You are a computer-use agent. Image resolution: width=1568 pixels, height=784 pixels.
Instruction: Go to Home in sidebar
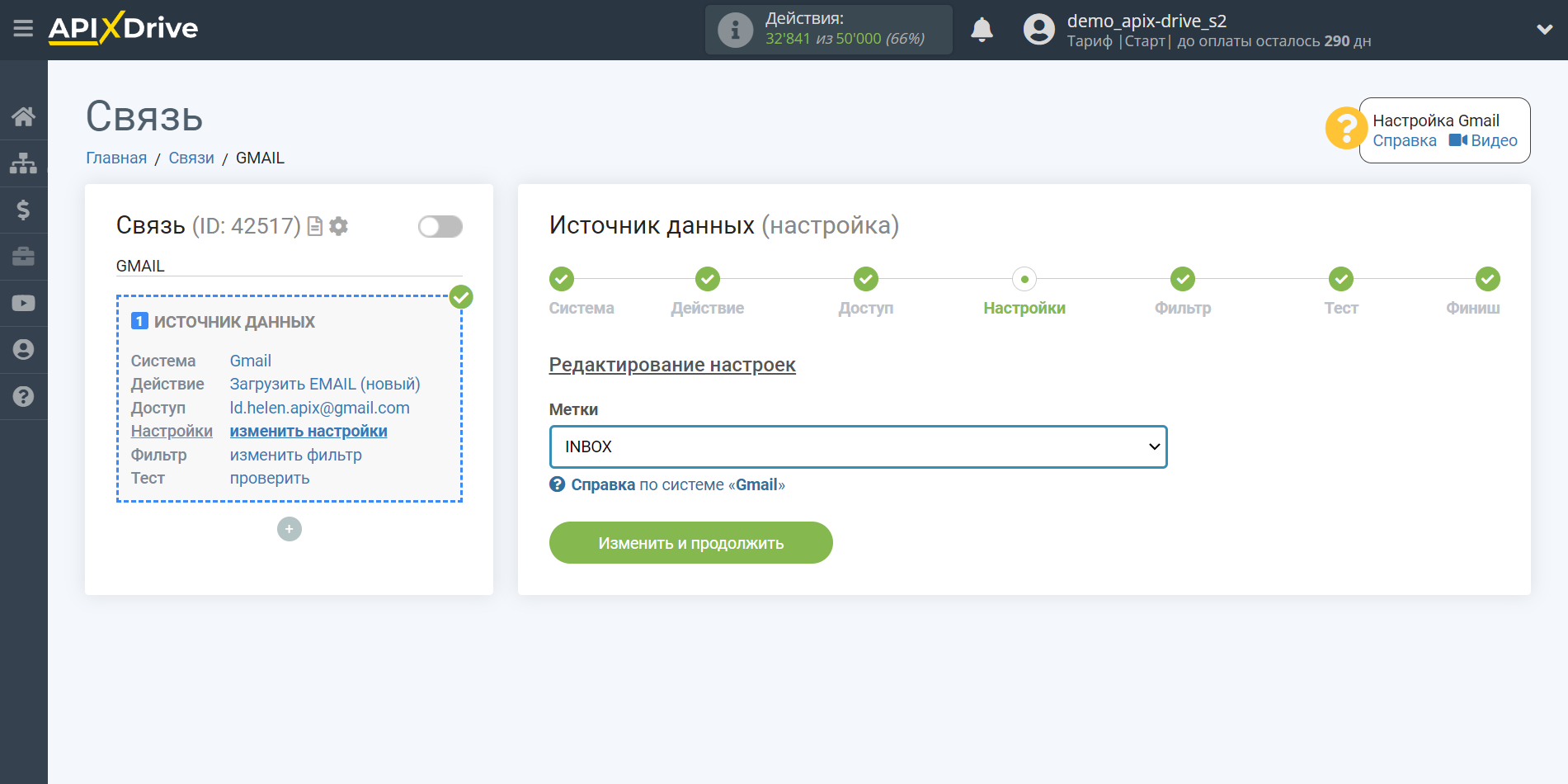[23, 116]
